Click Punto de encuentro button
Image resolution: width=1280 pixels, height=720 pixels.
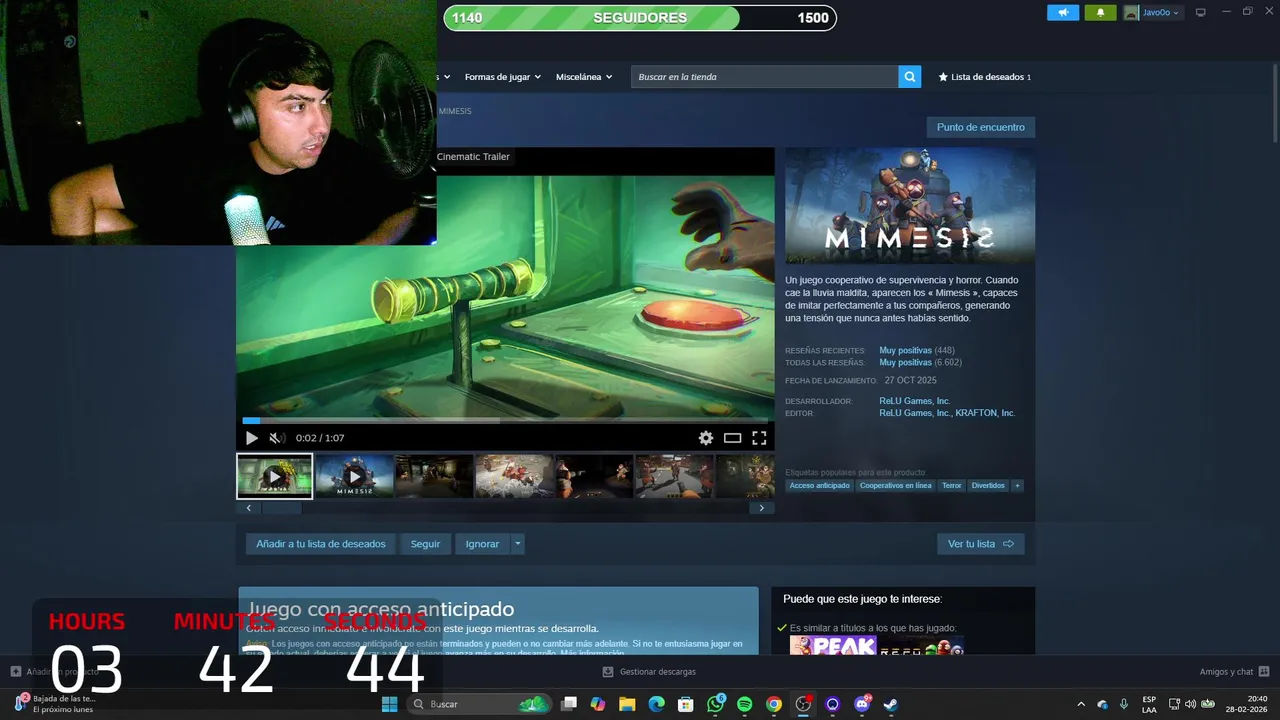(x=981, y=127)
